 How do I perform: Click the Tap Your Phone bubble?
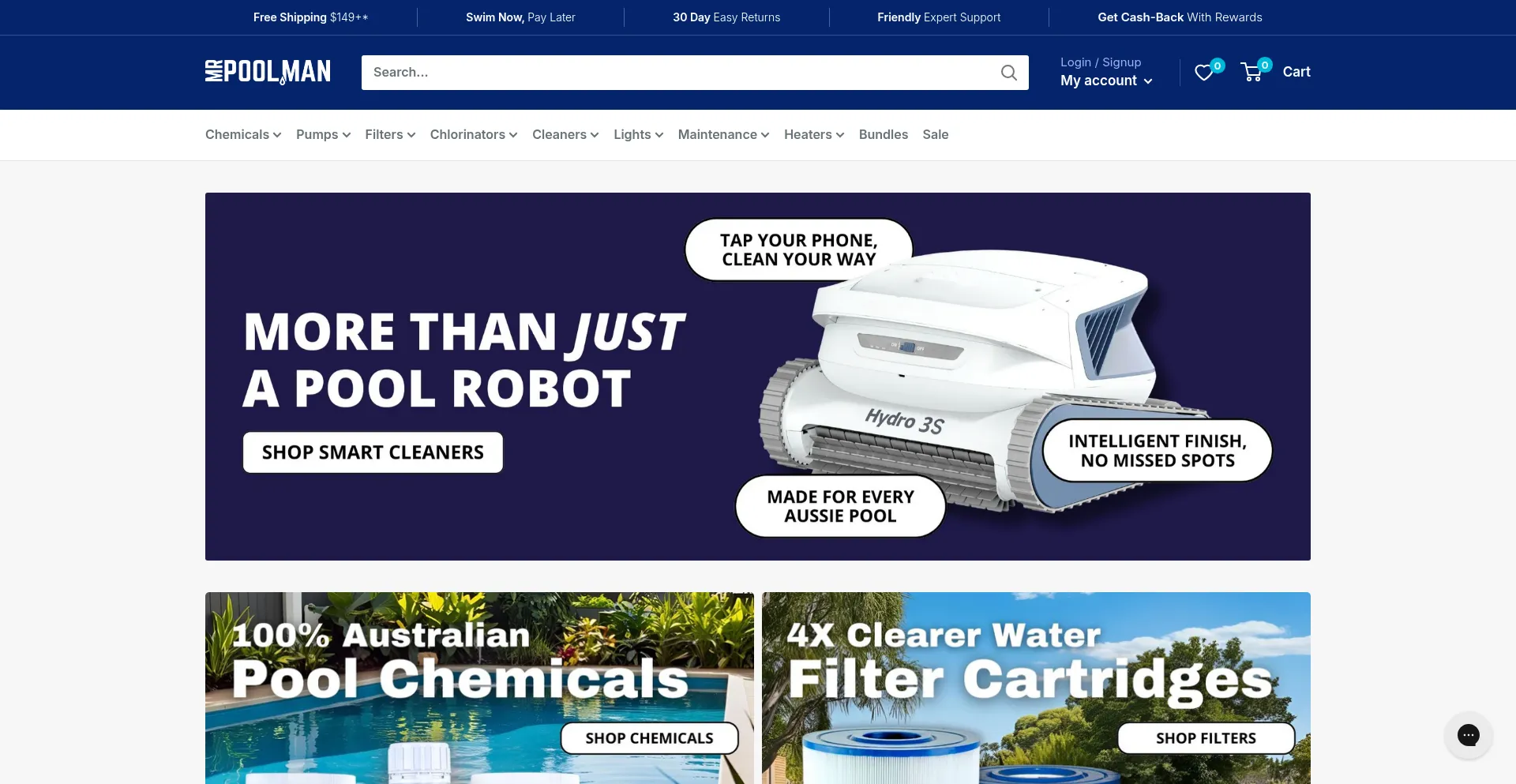(x=798, y=250)
